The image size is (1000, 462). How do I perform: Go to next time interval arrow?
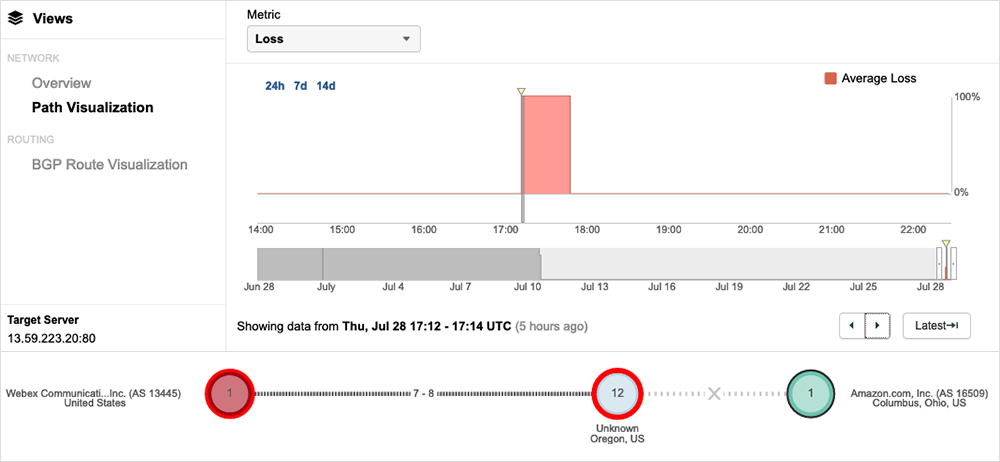[877, 326]
